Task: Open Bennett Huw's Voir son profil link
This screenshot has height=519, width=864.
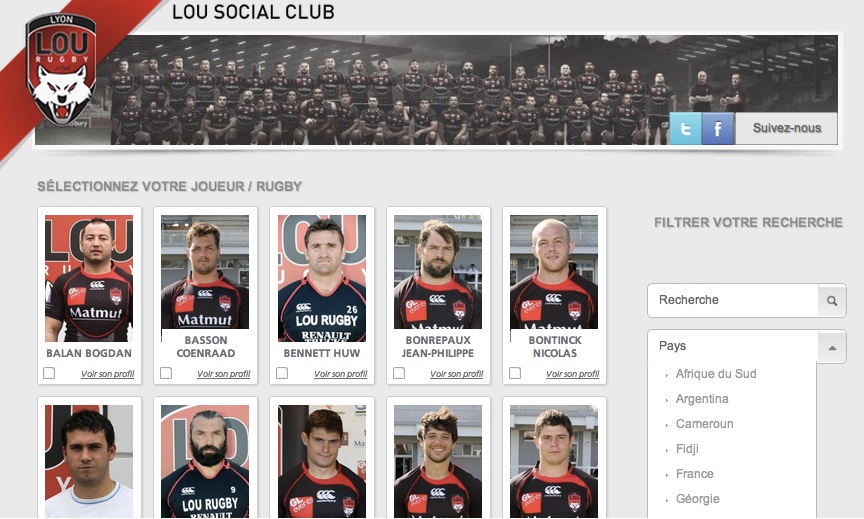Action: pyautogui.click(x=341, y=374)
